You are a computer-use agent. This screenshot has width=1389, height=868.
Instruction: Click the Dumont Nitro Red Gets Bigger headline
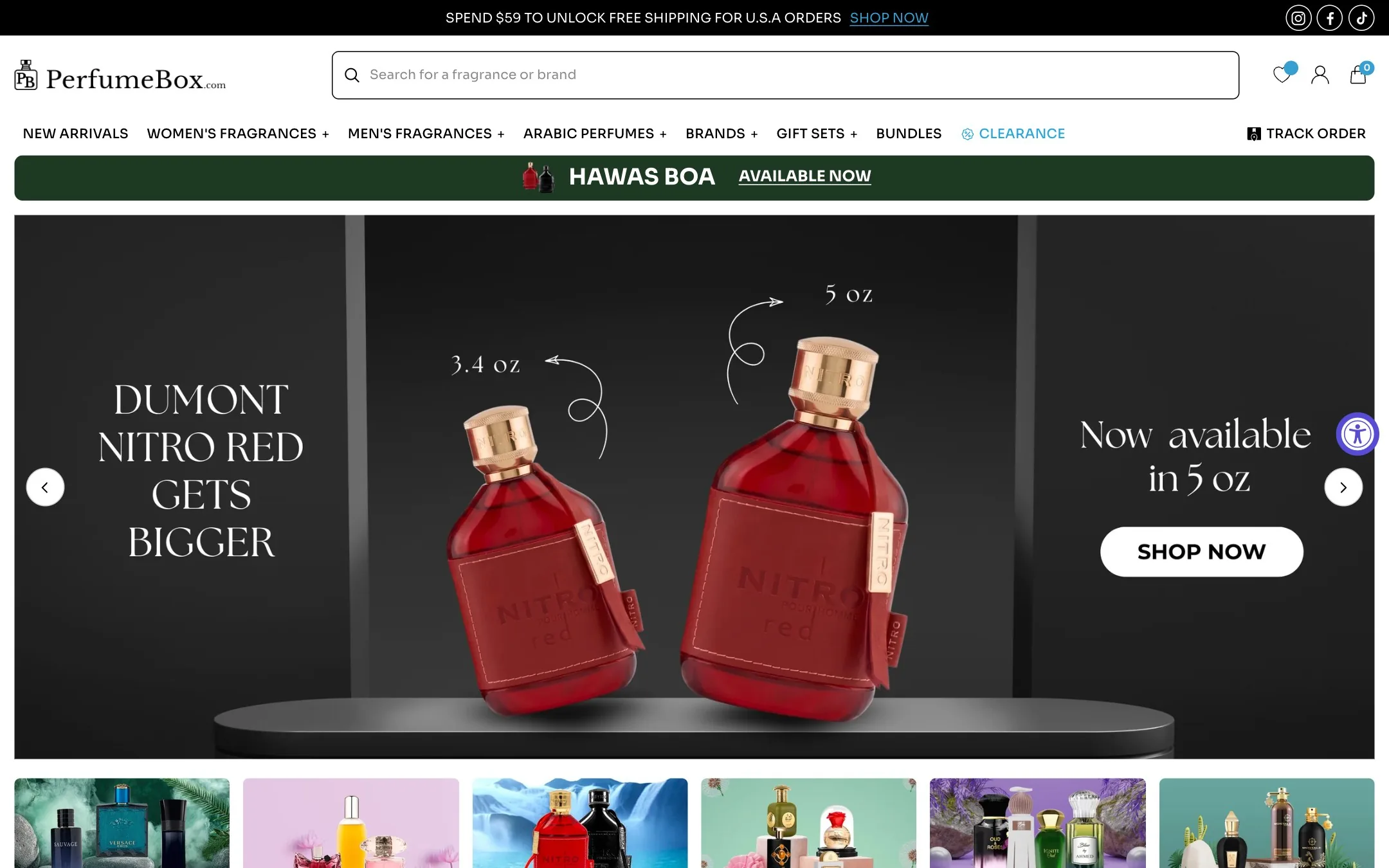click(x=201, y=471)
